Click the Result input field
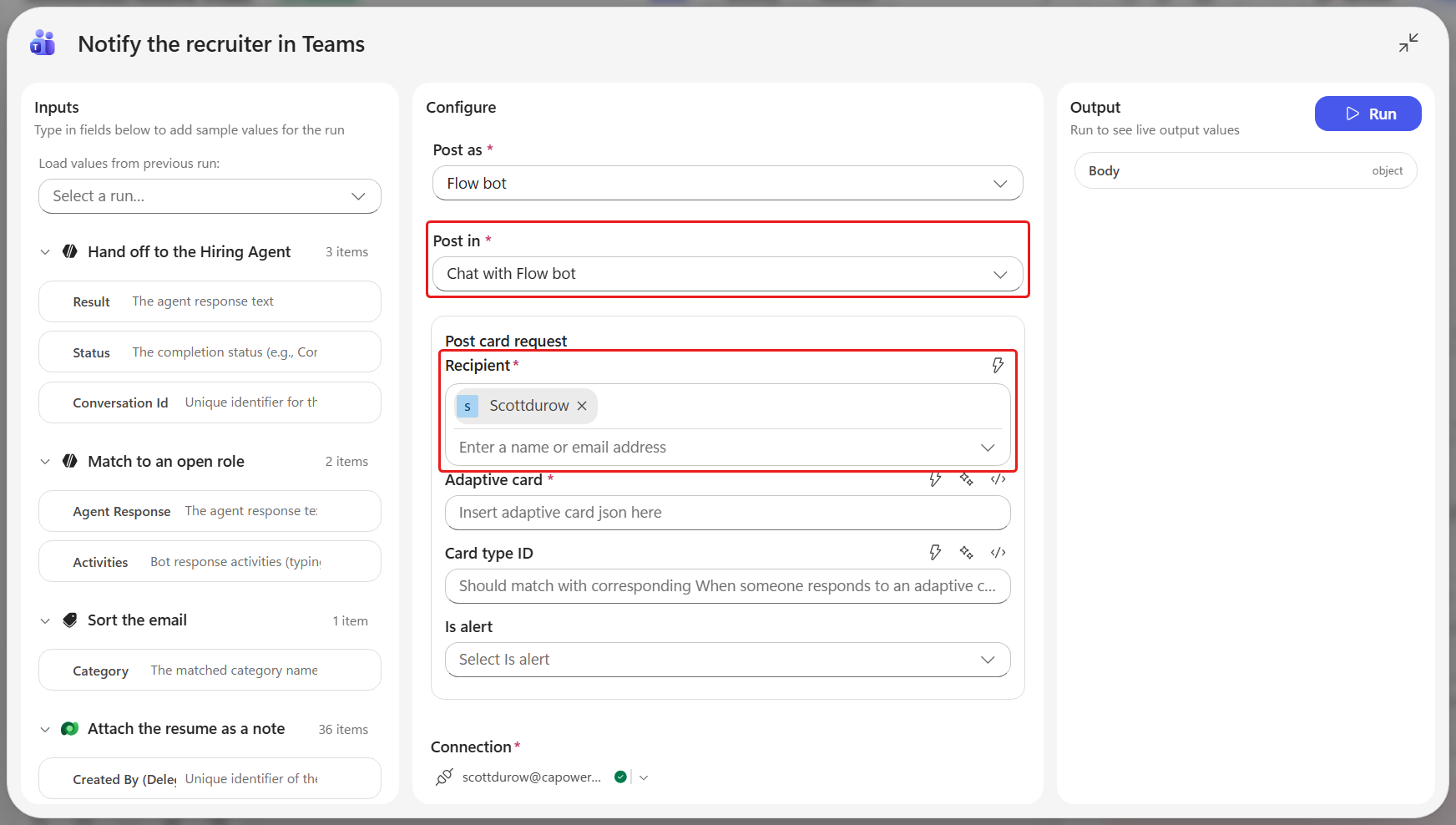1456x825 pixels. (x=210, y=301)
